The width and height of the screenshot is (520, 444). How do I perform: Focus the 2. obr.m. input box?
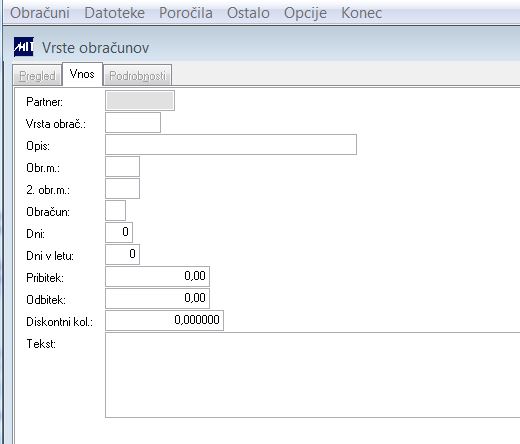point(122,188)
